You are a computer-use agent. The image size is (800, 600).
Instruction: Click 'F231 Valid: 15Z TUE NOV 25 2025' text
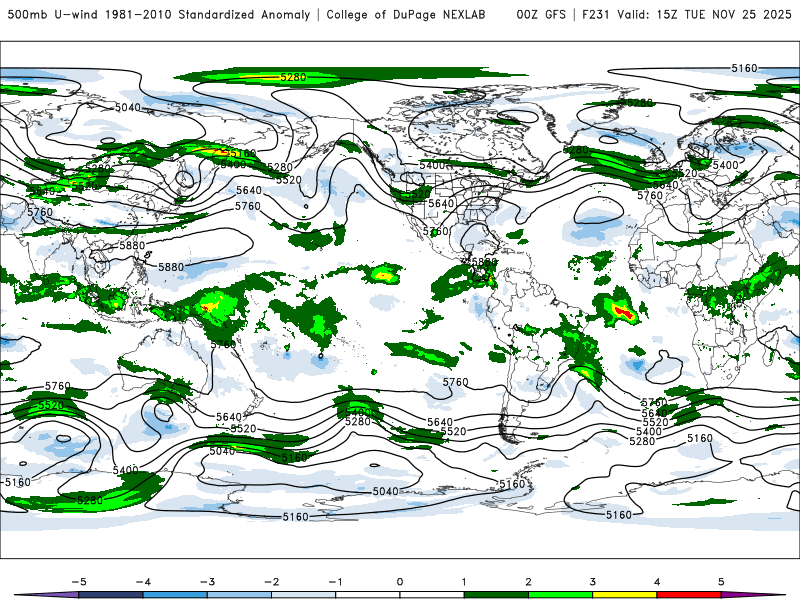tap(687, 14)
